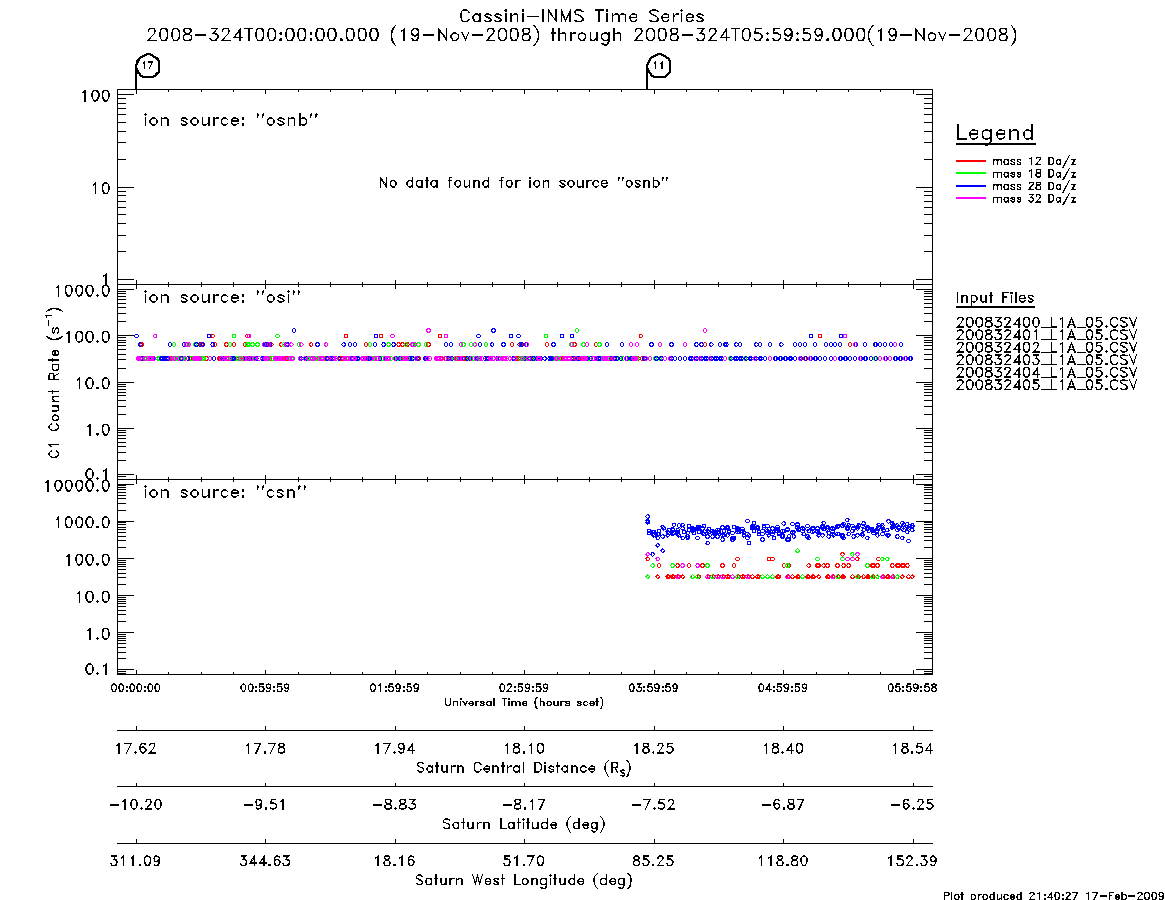Click Saturn West Longitude axis label

(x=524, y=881)
